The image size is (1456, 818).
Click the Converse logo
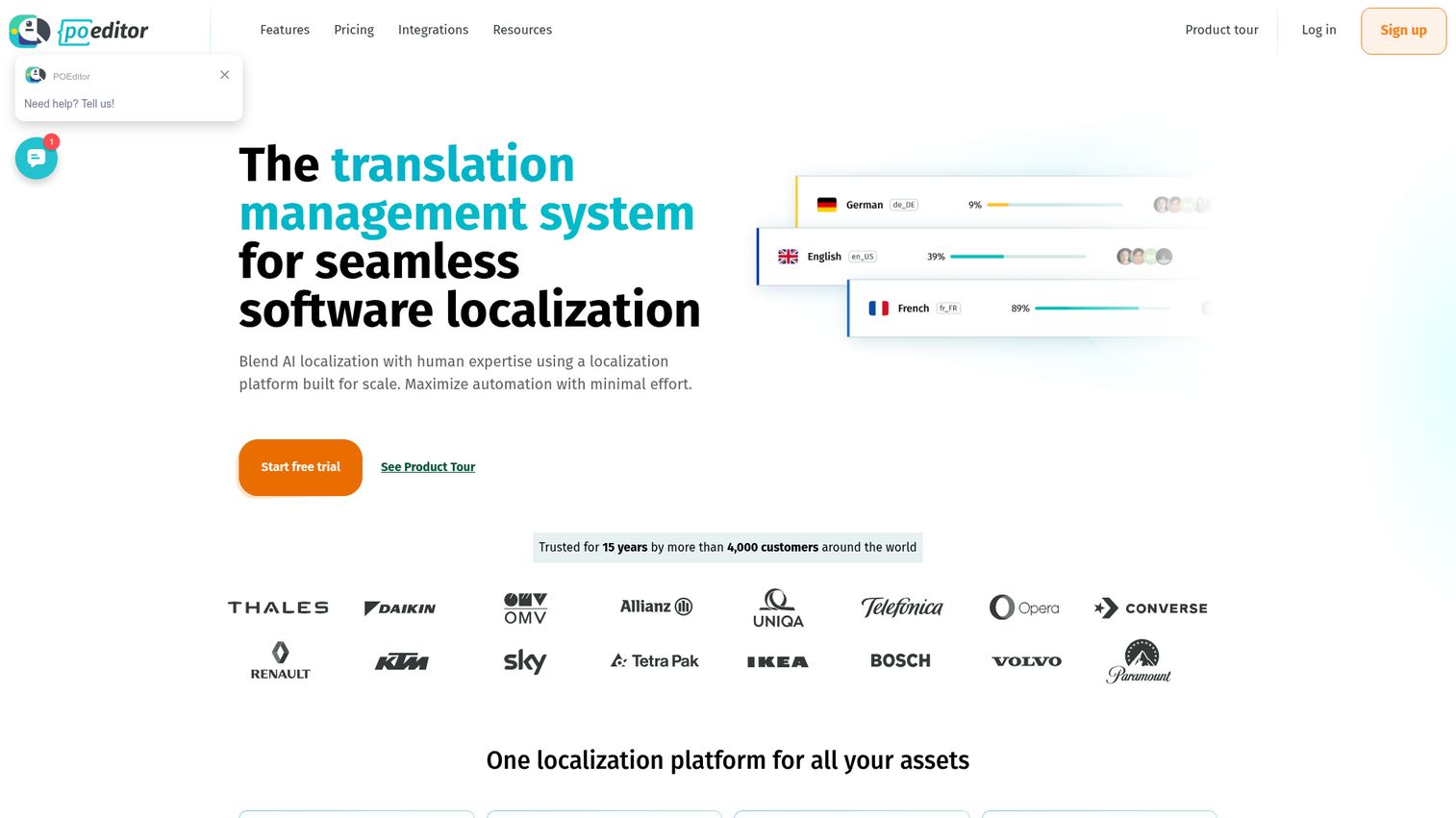[x=1150, y=607]
